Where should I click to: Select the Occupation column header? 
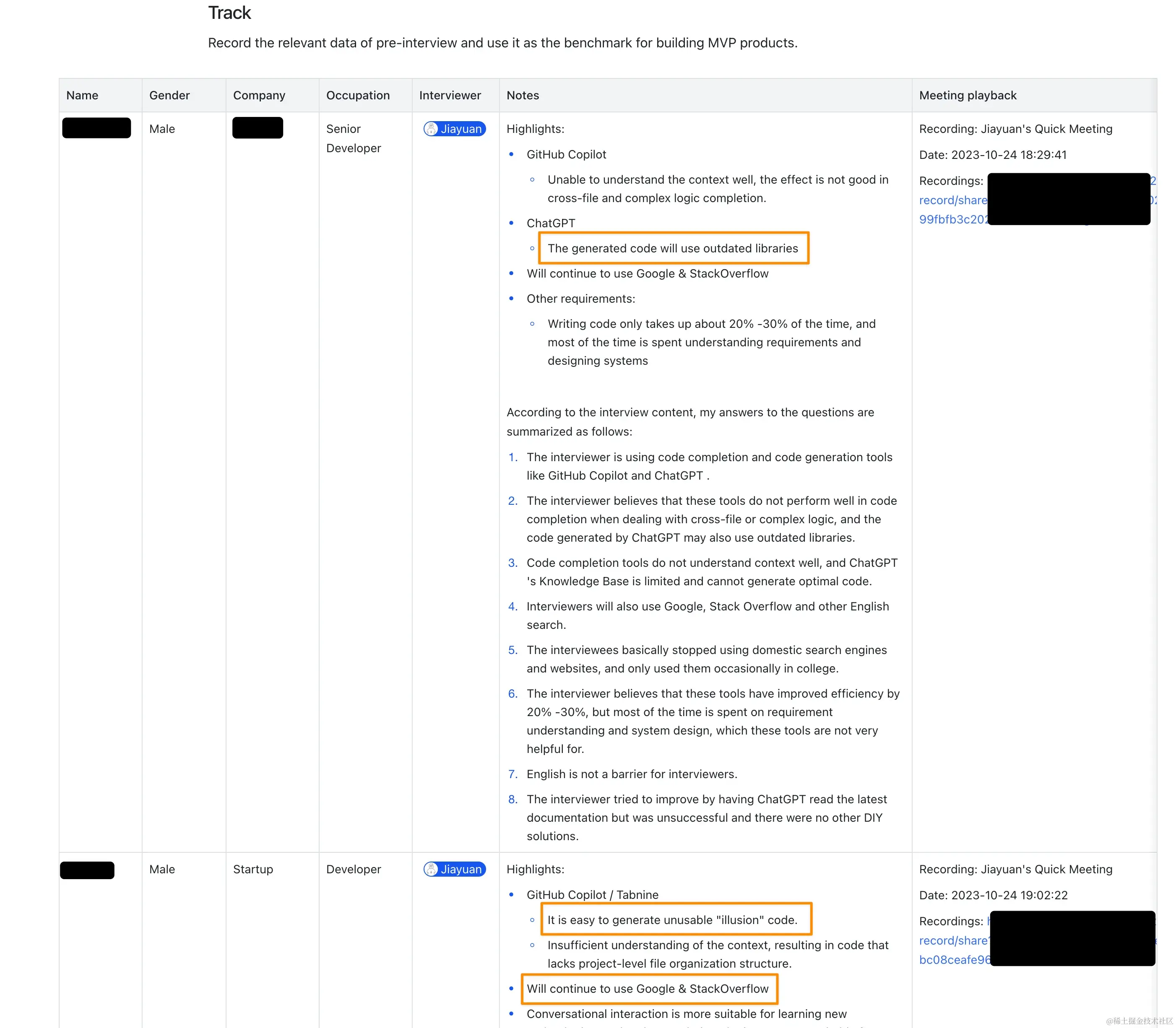[x=358, y=95]
